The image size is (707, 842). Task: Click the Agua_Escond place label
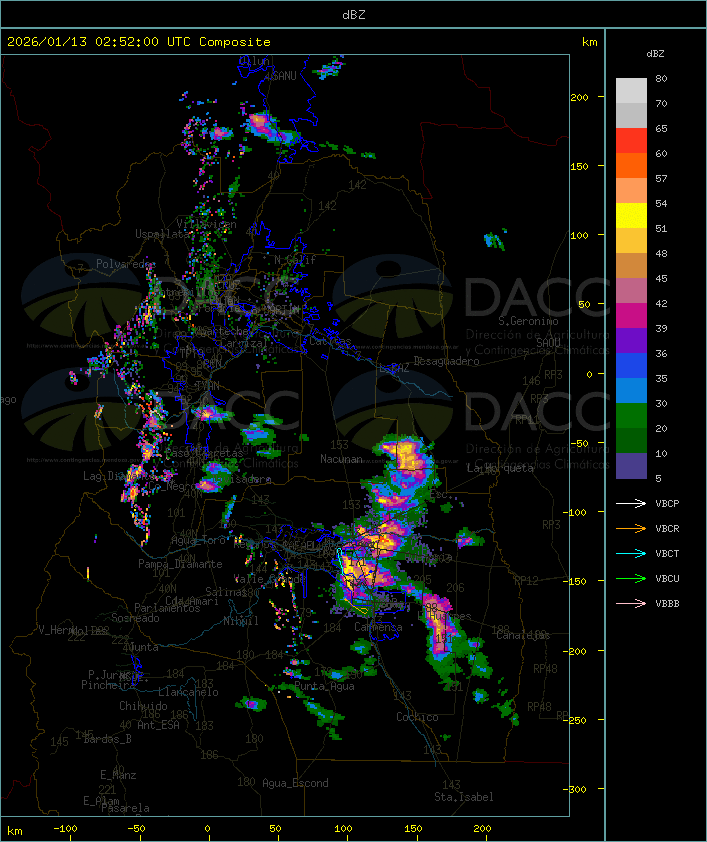[x=295, y=783]
